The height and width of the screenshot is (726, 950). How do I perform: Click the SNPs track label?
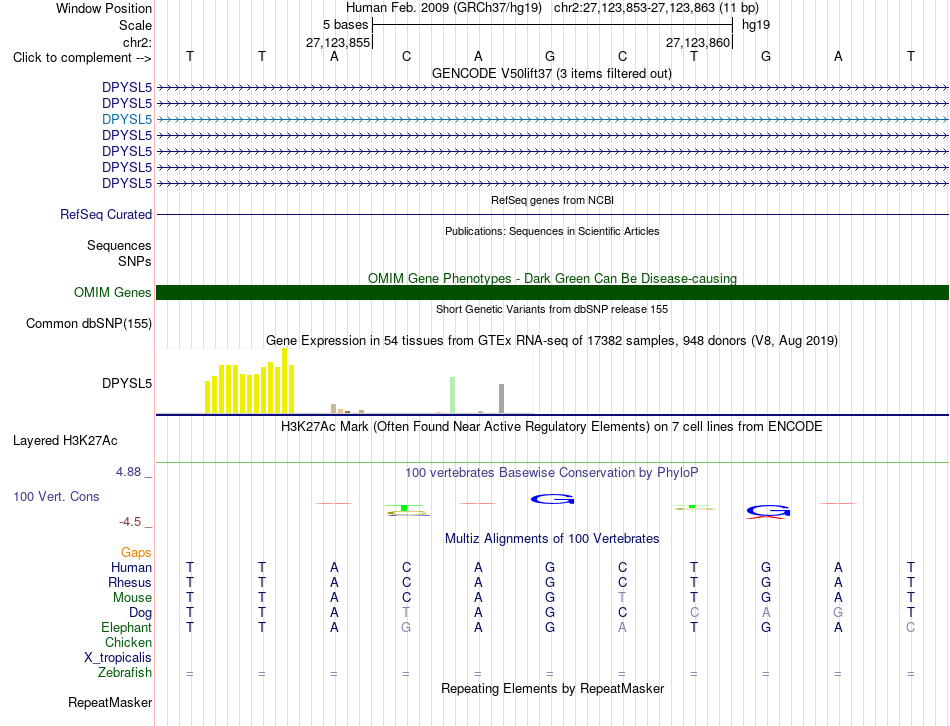coord(135,261)
